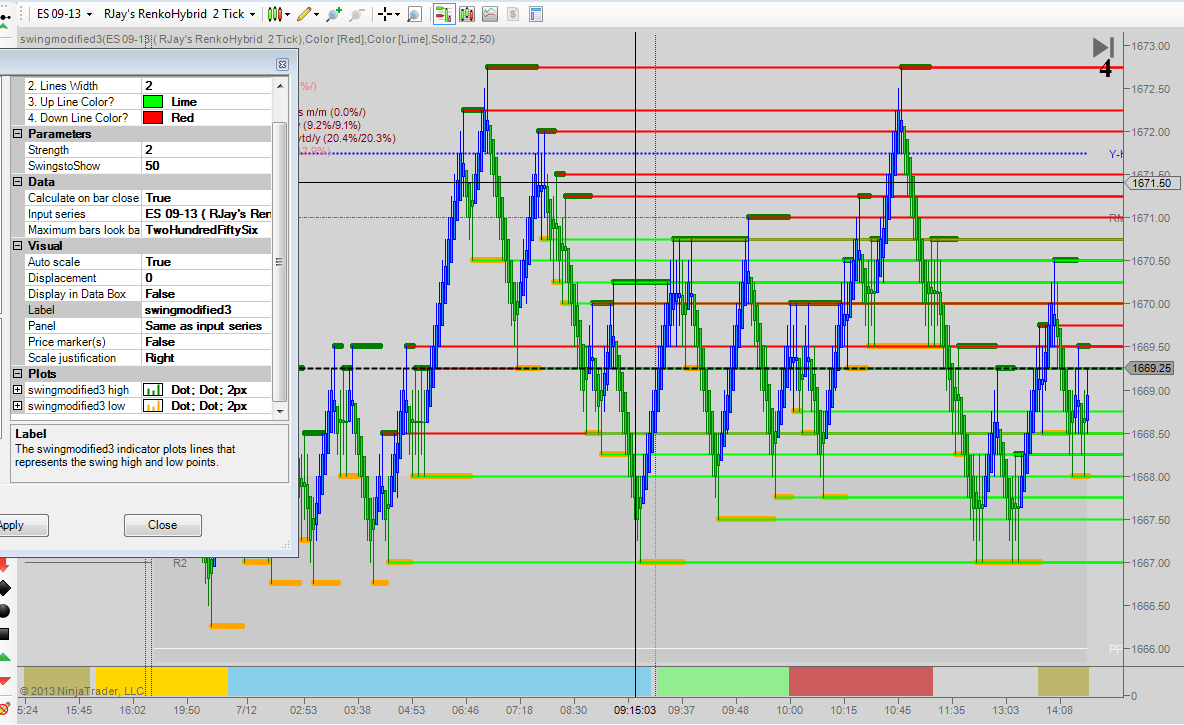Expand the swingmodified3 high plot
This screenshot has height=725, width=1184.
click(17, 390)
